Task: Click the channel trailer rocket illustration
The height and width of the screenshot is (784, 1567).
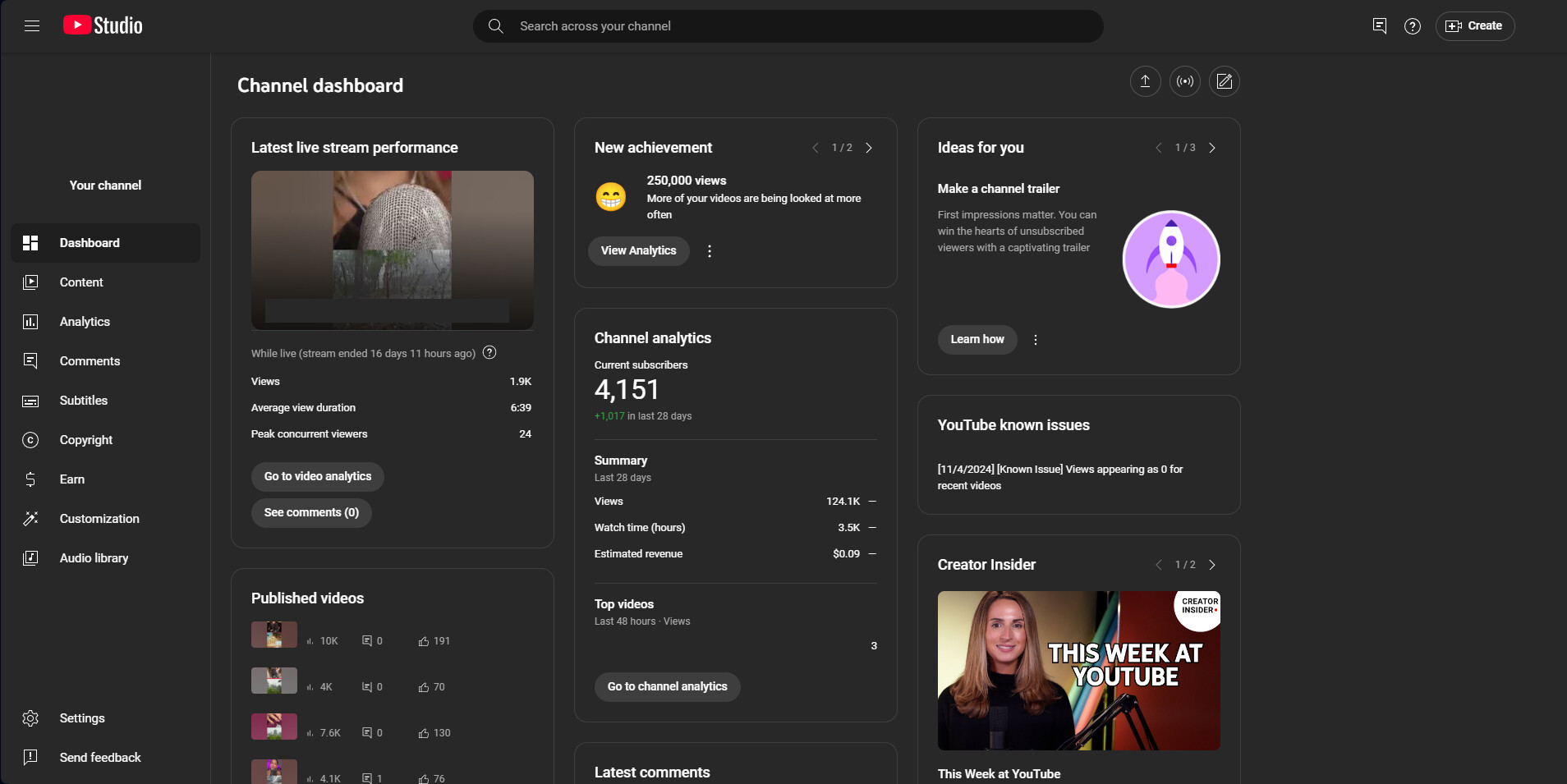Action: [x=1171, y=259]
